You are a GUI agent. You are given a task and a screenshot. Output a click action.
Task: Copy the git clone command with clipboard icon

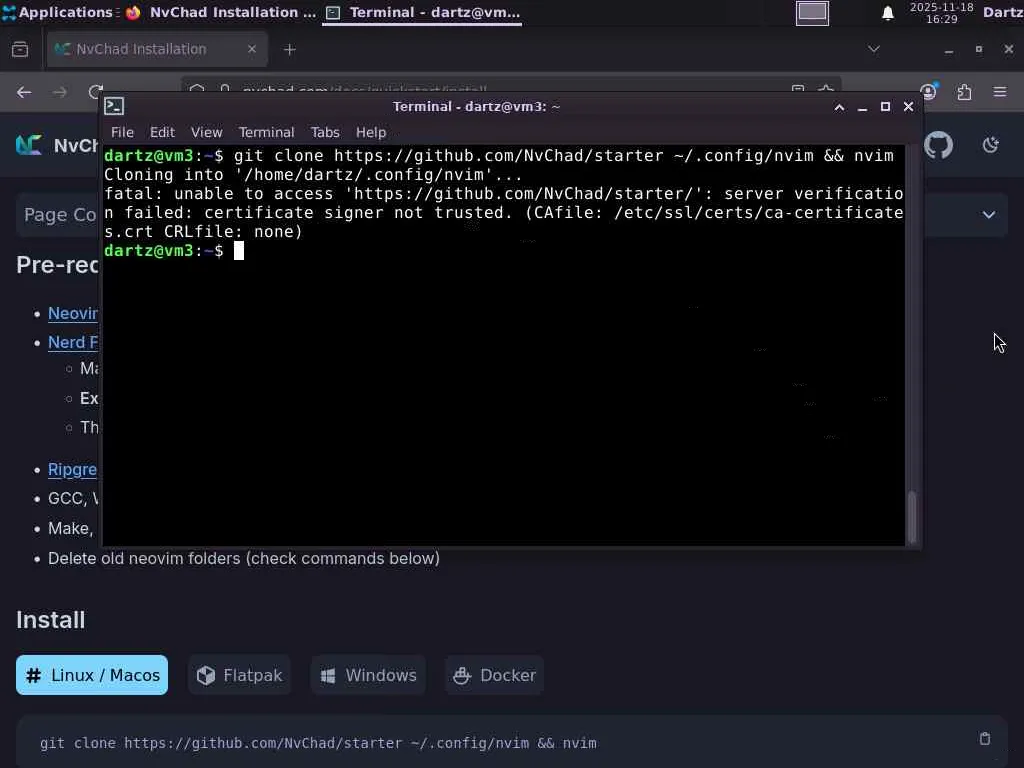[985, 739]
